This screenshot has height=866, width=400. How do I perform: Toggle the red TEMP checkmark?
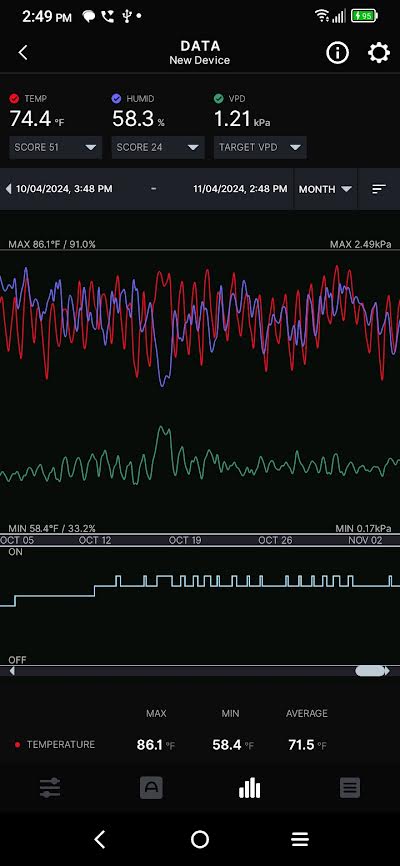(x=14, y=98)
